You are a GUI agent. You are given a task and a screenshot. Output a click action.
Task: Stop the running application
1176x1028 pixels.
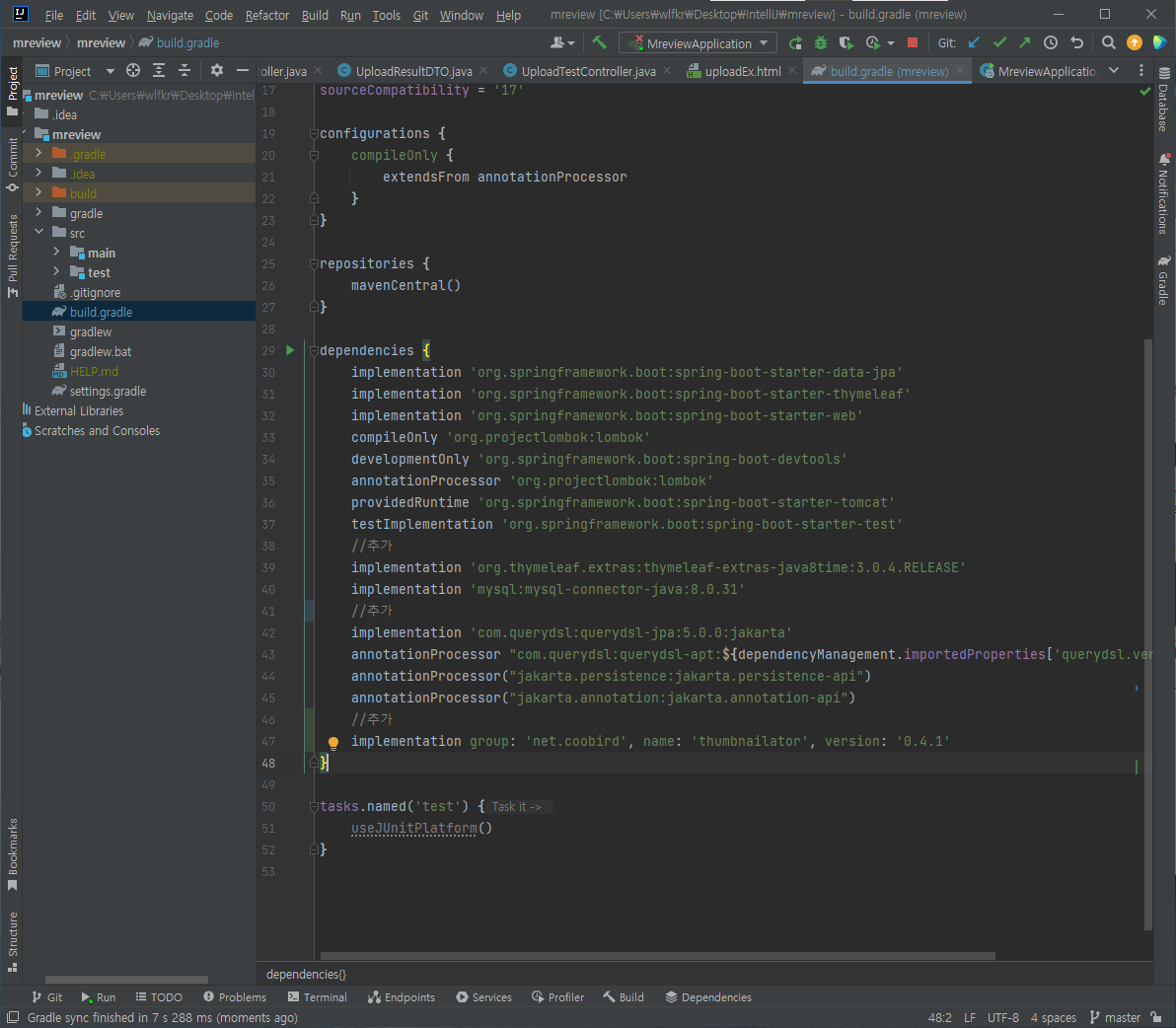click(912, 42)
